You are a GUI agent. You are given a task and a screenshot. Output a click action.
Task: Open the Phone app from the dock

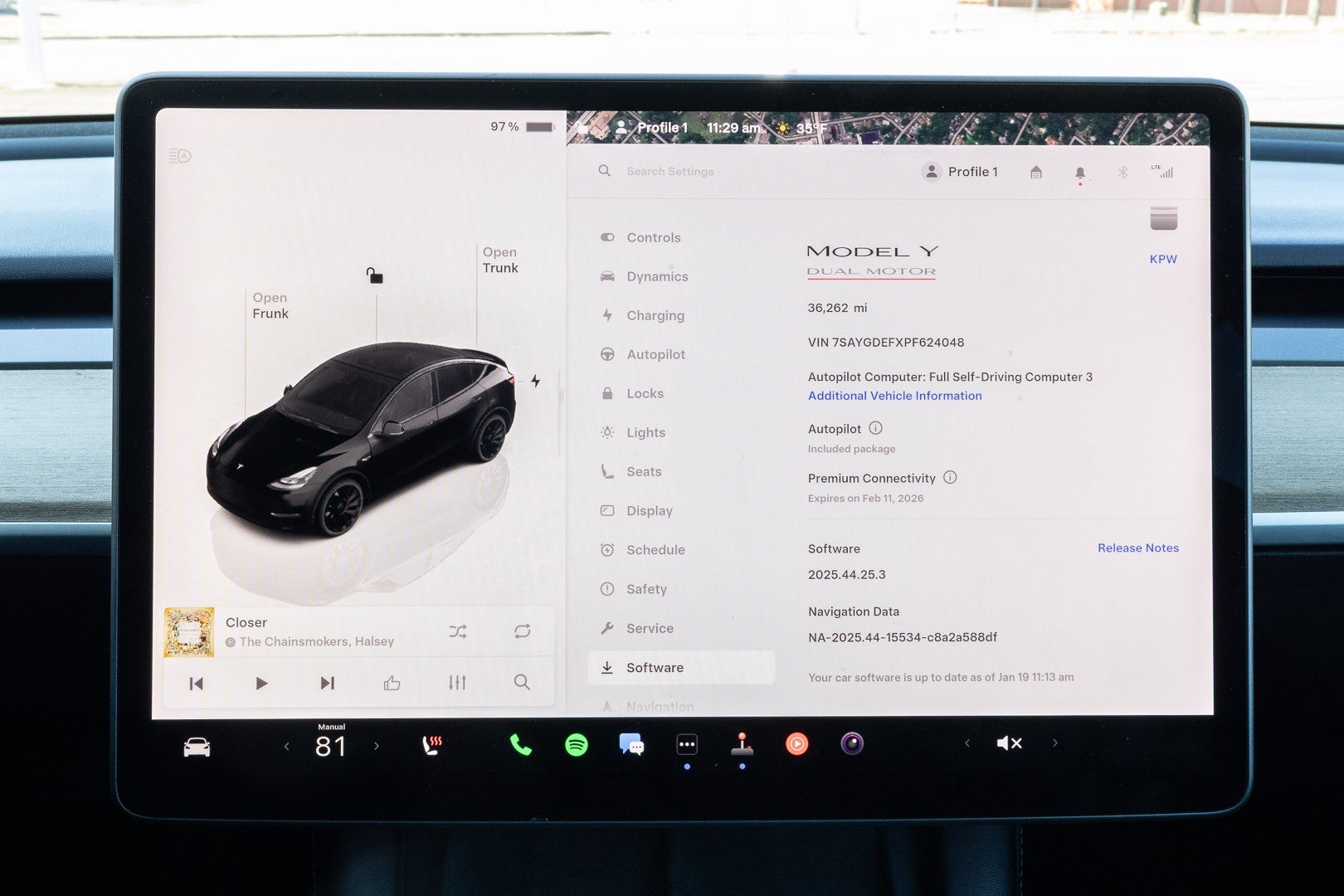(519, 744)
